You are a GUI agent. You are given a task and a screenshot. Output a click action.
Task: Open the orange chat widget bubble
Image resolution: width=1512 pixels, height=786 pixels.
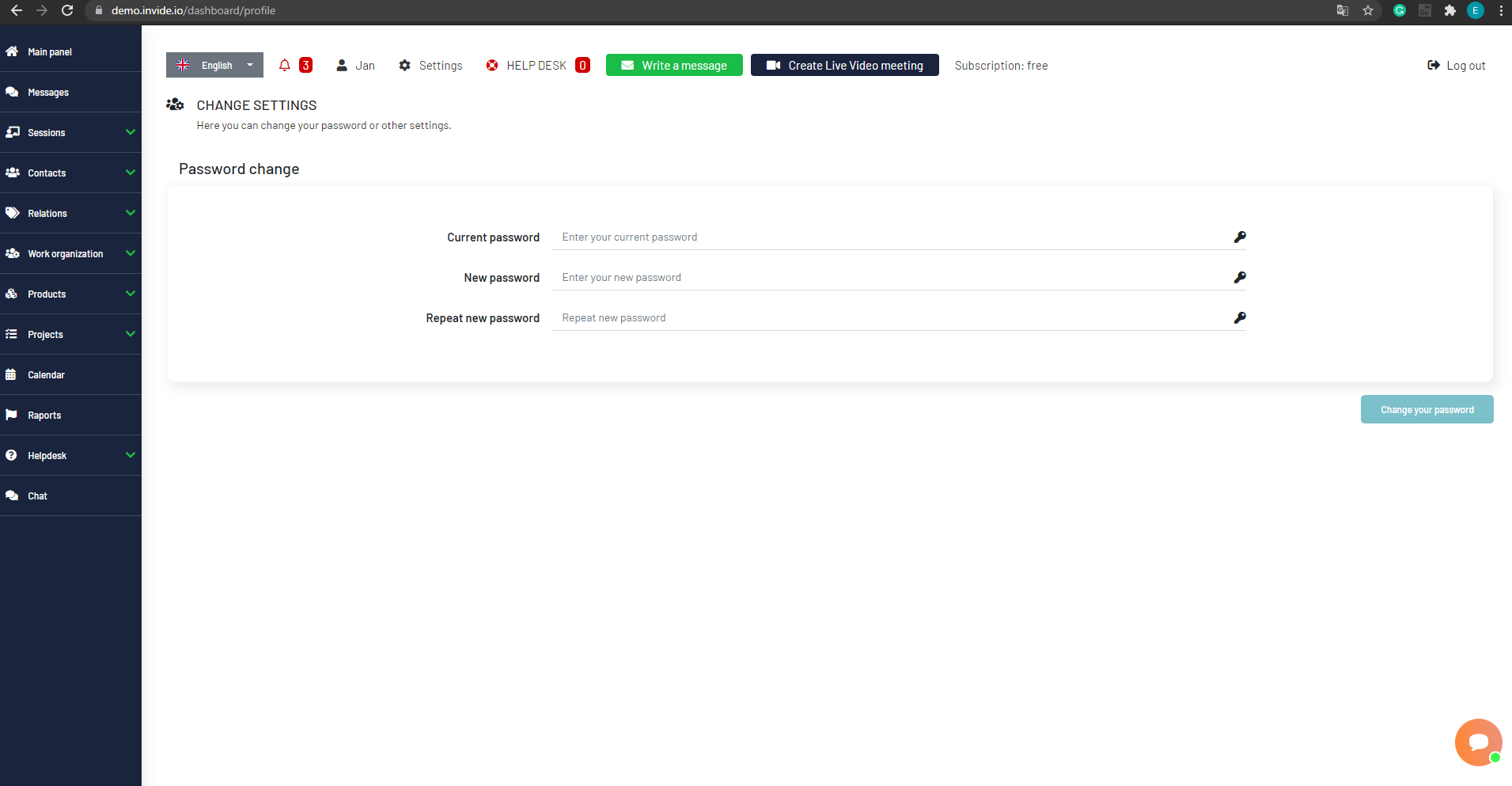point(1478,742)
